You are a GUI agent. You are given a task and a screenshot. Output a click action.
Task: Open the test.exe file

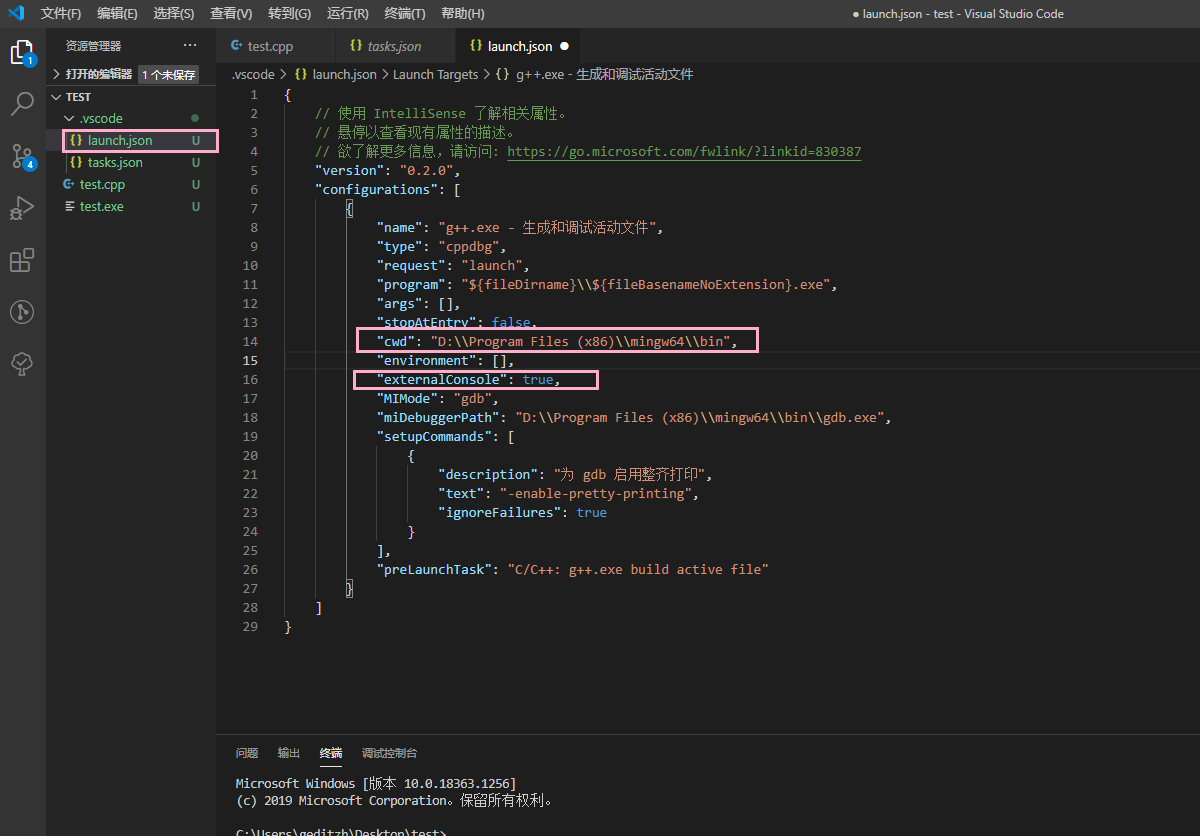102,206
